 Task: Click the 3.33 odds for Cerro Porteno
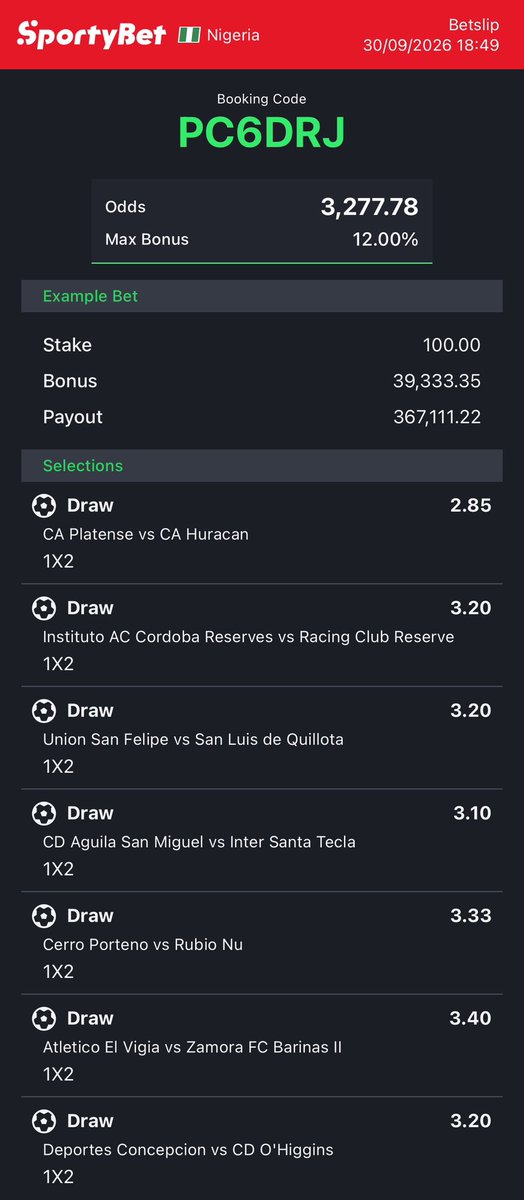(x=472, y=916)
